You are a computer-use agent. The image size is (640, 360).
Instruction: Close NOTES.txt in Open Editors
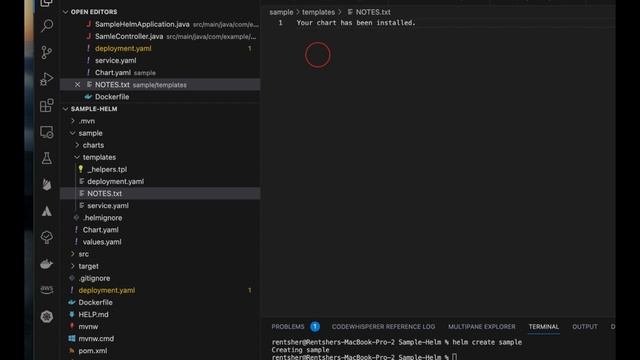[x=77, y=84]
